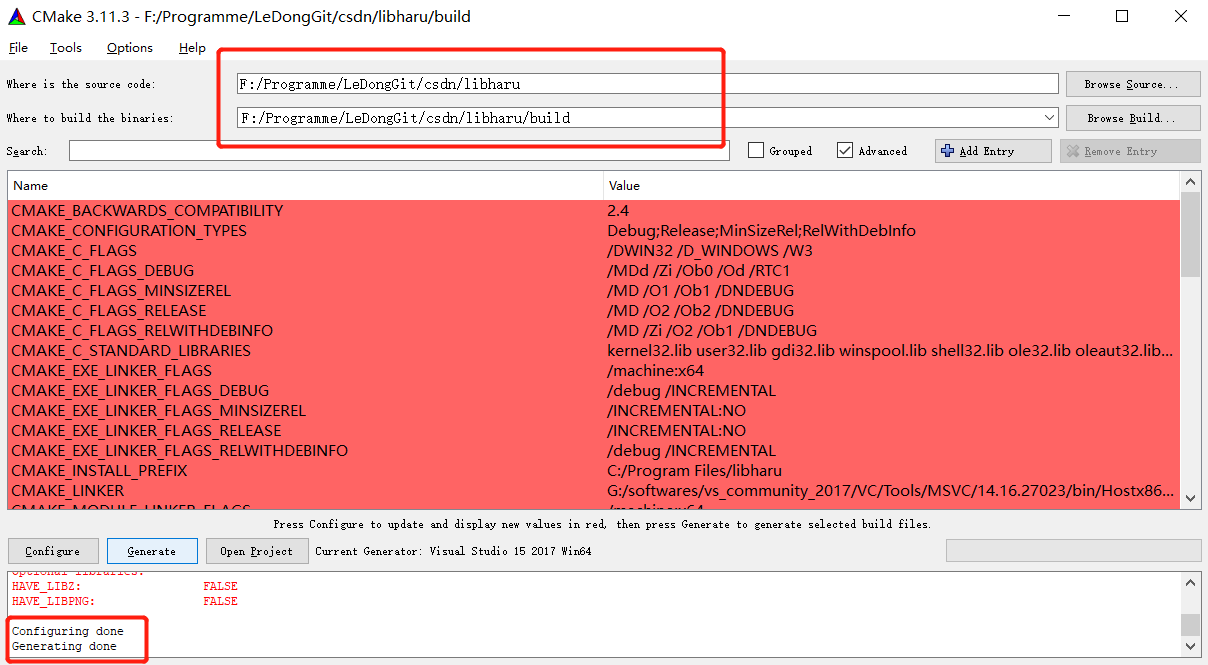The image size is (1208, 665).
Task: Edit the value Debug;Release;MinSizeRel;RelWithDebInfo
Action: 761,231
